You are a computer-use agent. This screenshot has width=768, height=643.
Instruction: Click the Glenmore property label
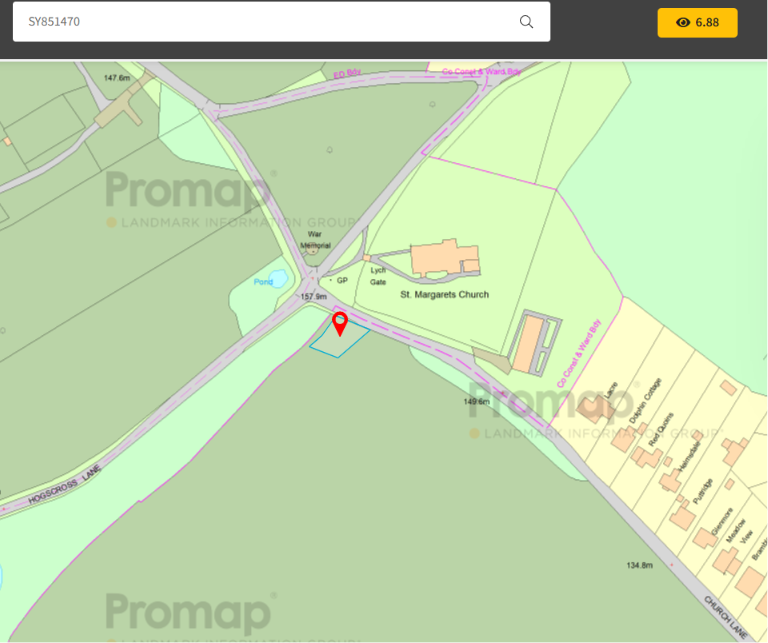point(722,521)
